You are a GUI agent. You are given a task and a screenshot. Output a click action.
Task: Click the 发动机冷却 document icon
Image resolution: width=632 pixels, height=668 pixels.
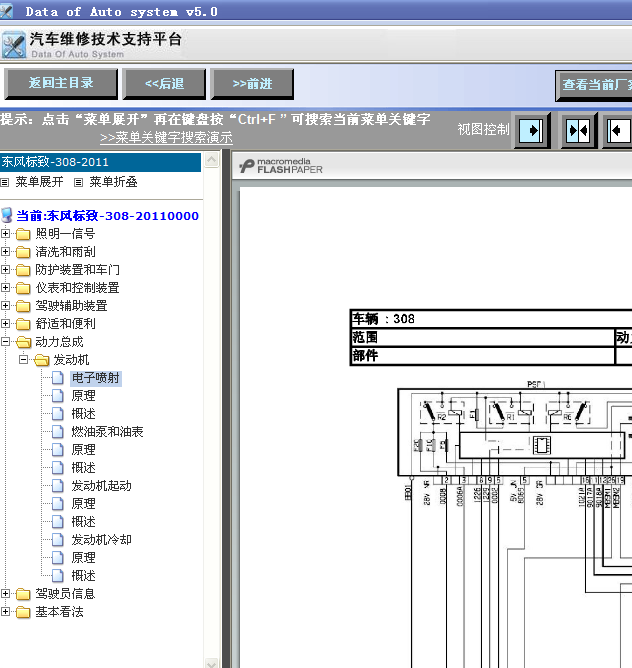tap(58, 540)
